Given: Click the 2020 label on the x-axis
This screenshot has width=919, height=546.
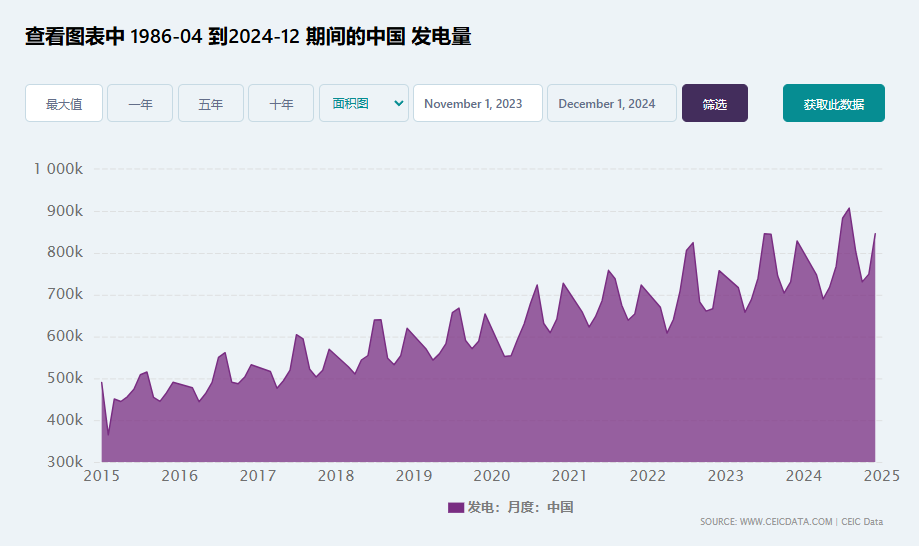Looking at the screenshot, I should (x=492, y=476).
